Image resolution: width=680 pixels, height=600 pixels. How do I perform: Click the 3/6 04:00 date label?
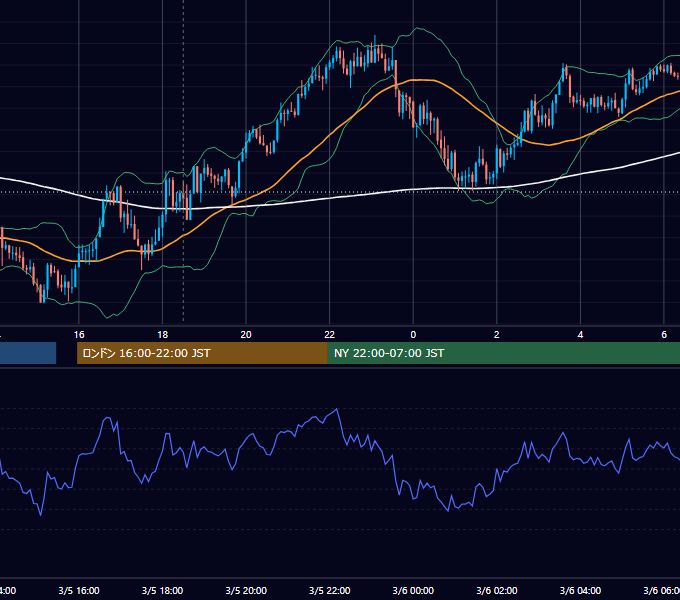pyautogui.click(x=580, y=590)
